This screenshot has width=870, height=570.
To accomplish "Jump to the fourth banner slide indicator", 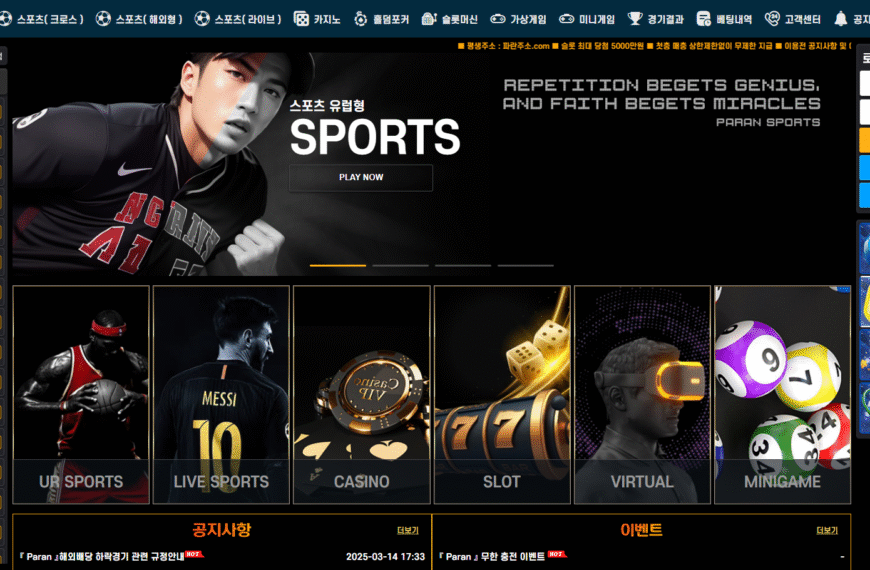I will (x=525, y=265).
